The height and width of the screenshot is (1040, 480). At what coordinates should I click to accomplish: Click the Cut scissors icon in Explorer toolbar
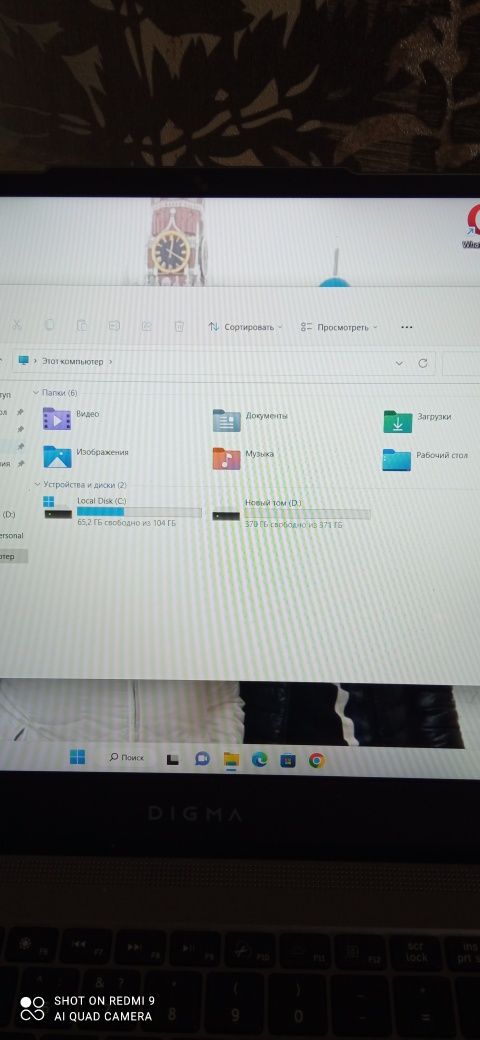pos(17,325)
